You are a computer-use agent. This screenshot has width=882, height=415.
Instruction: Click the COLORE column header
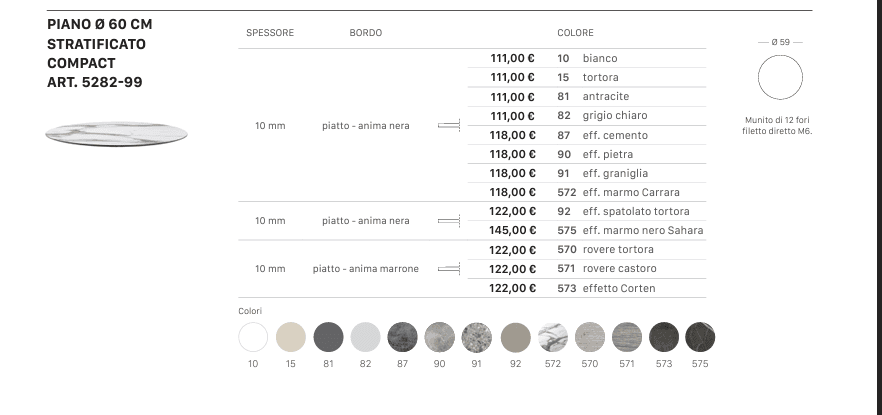click(x=576, y=33)
